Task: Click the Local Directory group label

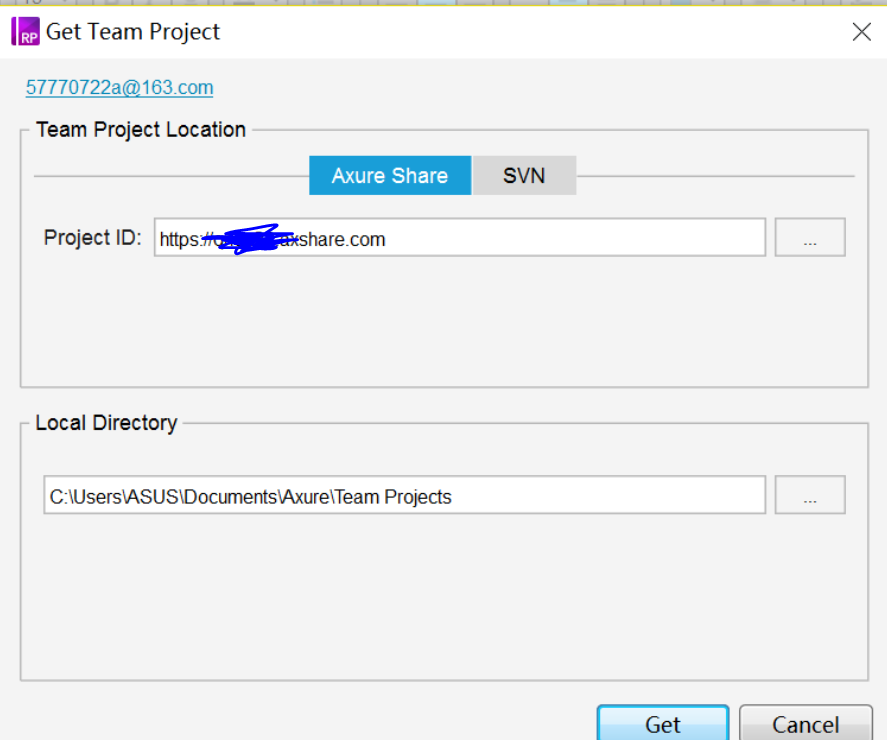Action: coord(106,423)
